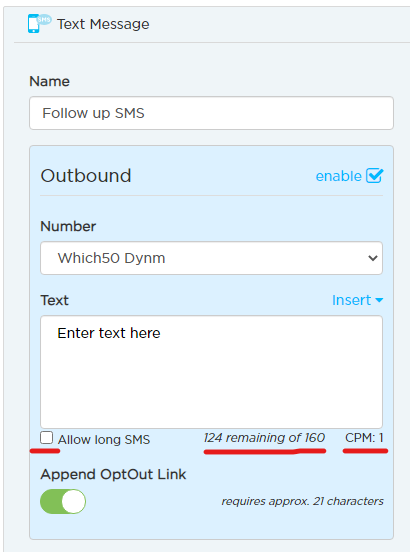The image size is (410, 552).
Task: Click the Allow long SMS label
Action: coord(104,440)
